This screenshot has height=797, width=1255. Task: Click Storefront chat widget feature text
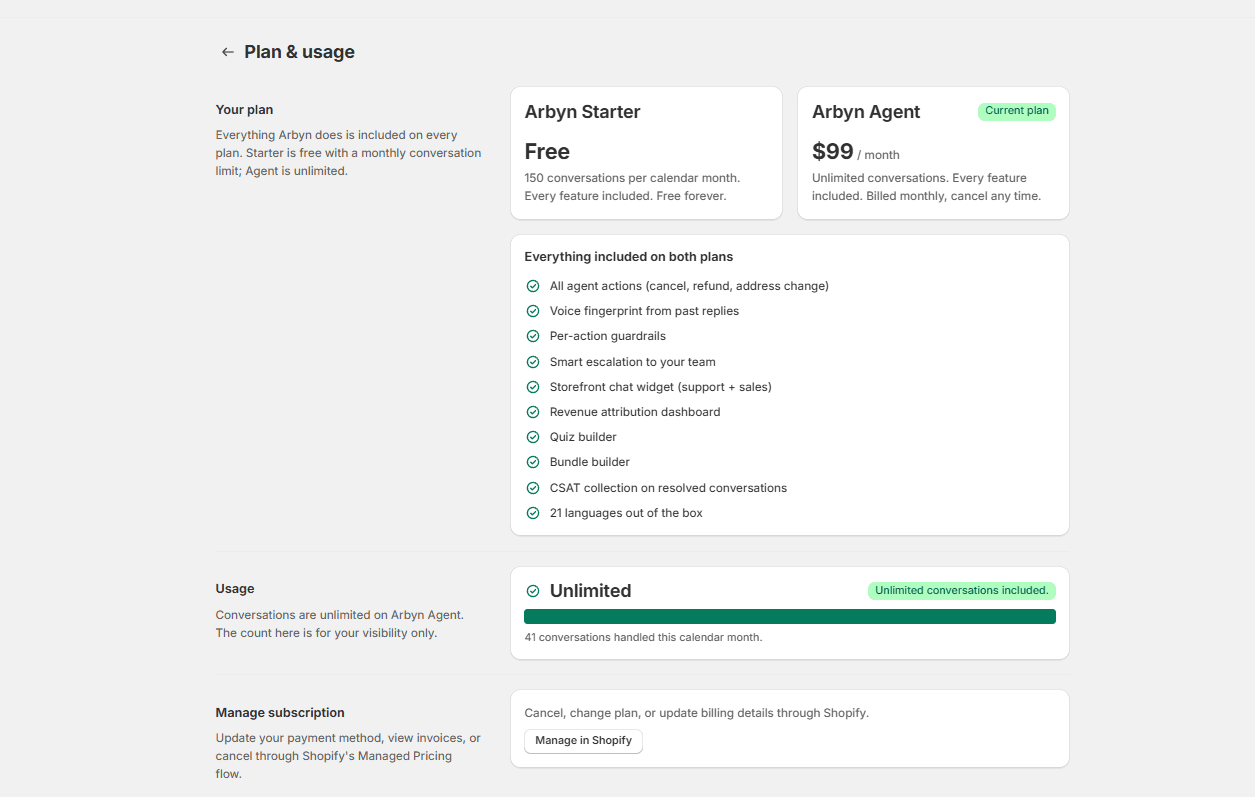[660, 387]
